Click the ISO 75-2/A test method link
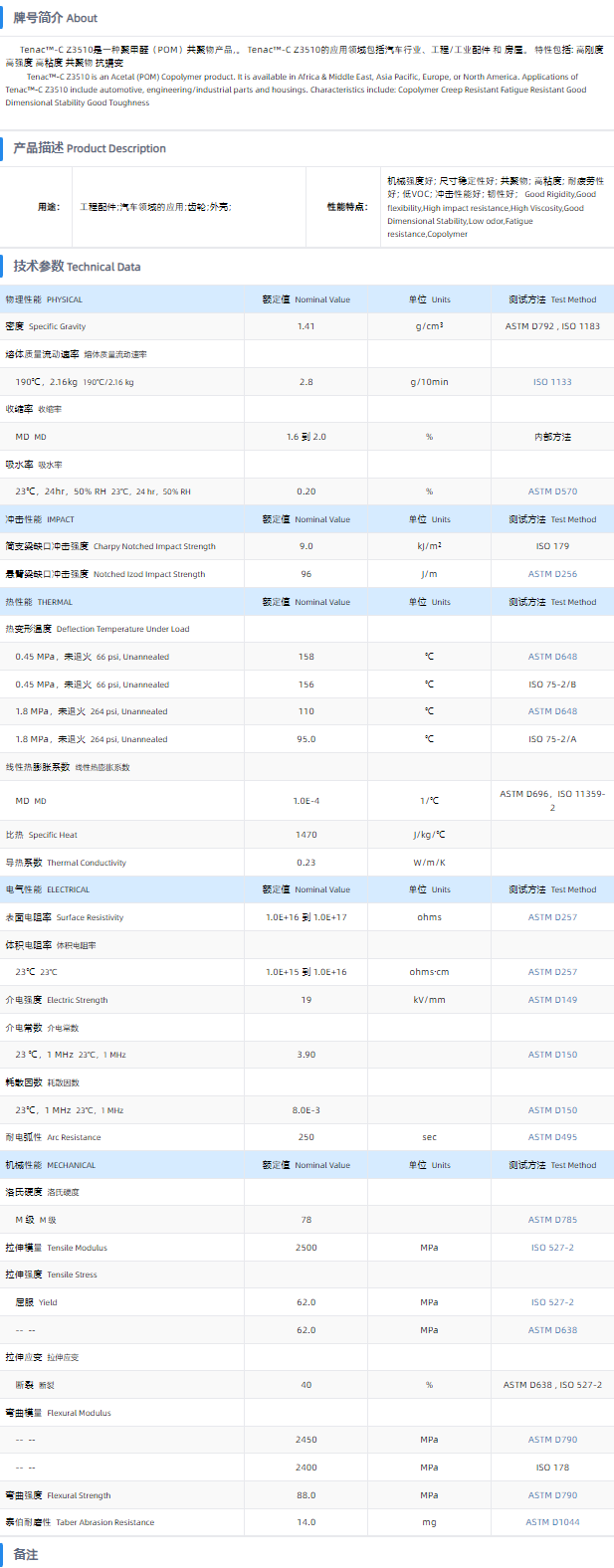Screen dimensions: 614x1568 [x=552, y=739]
